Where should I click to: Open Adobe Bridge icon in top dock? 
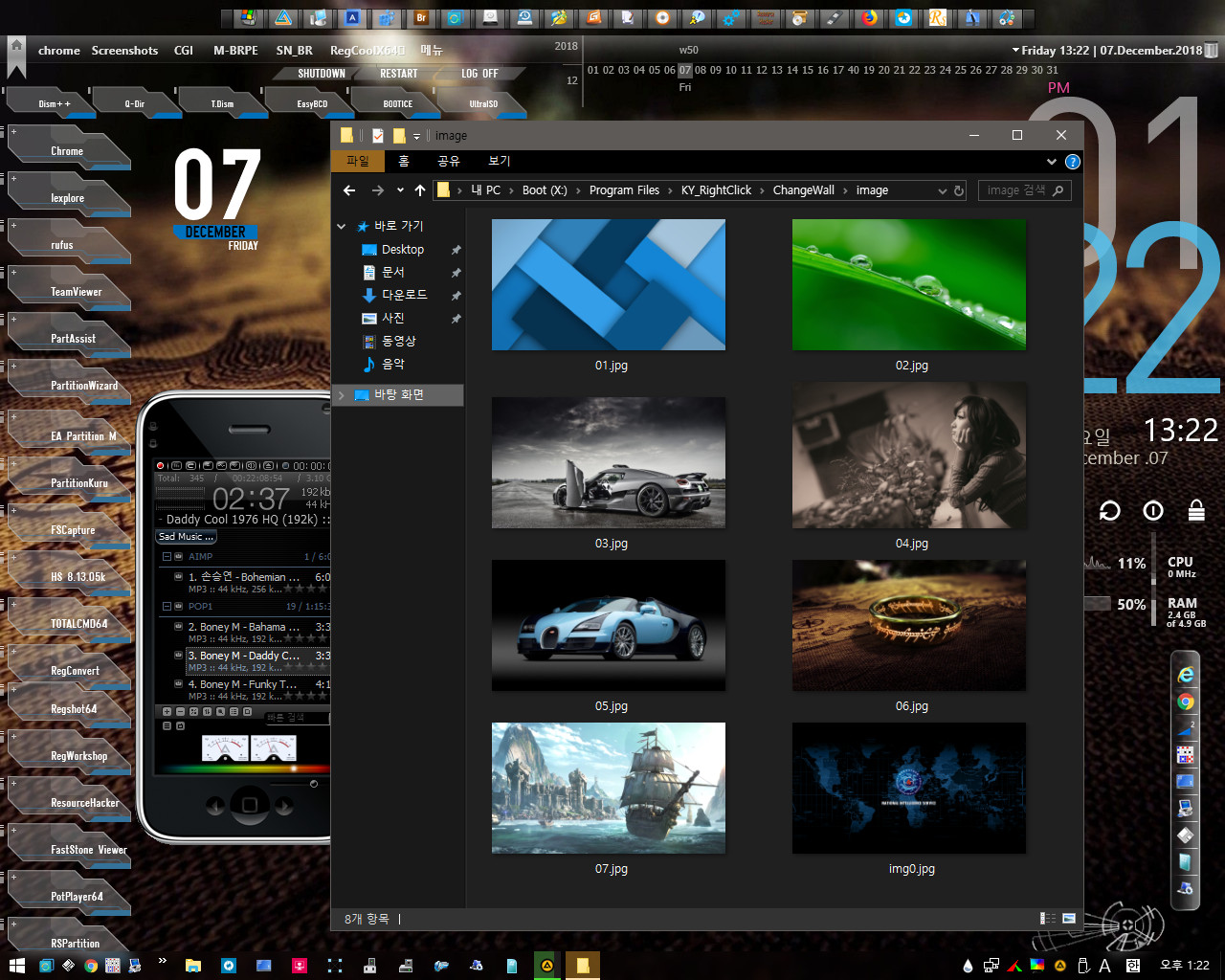pyautogui.click(x=421, y=17)
